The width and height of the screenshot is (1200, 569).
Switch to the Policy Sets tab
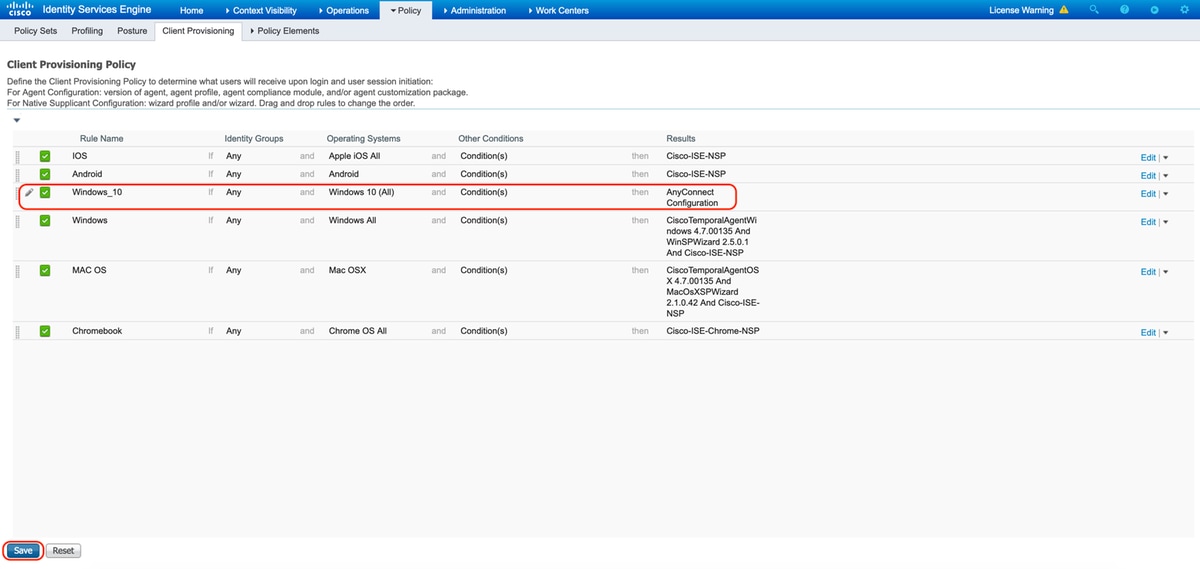(35, 31)
